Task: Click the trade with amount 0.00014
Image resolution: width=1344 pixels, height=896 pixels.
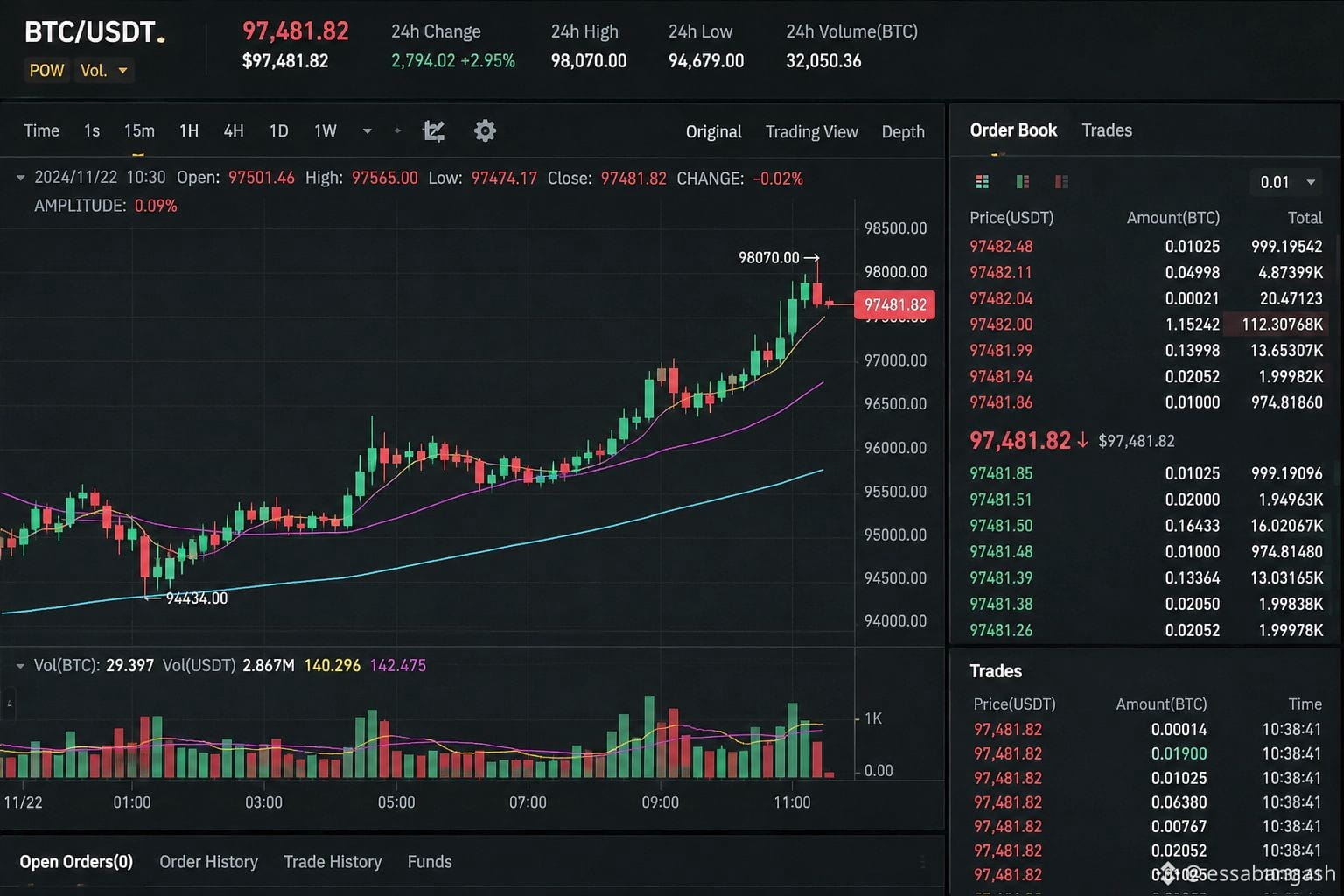Action: click(1148, 730)
